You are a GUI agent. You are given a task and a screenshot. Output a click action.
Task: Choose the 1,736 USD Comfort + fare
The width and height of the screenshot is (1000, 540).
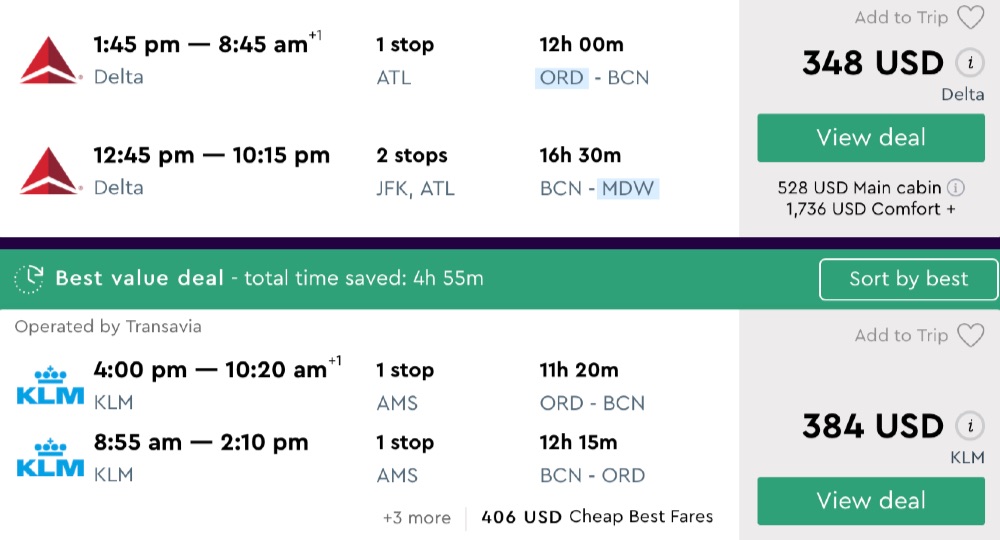870,209
